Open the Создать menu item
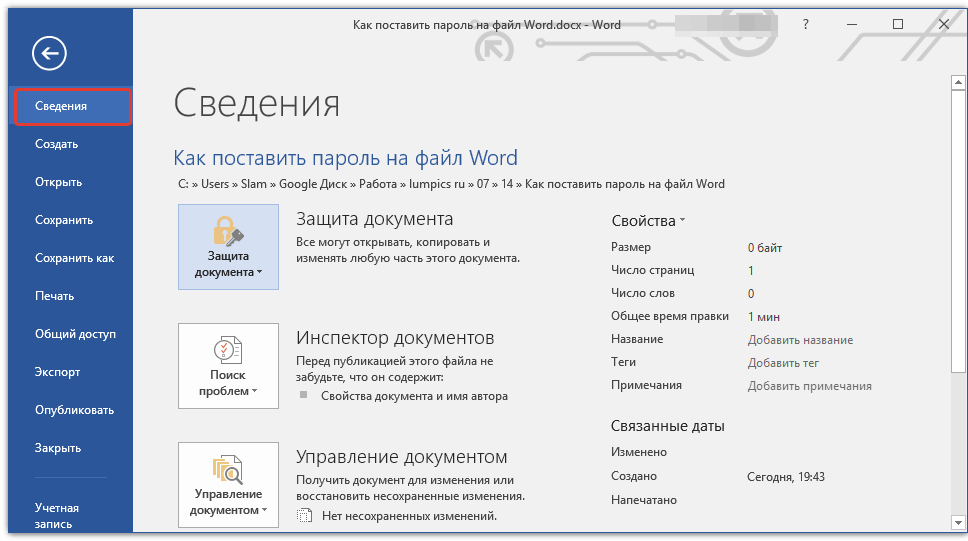The image size is (968, 541). pyautogui.click(x=56, y=144)
